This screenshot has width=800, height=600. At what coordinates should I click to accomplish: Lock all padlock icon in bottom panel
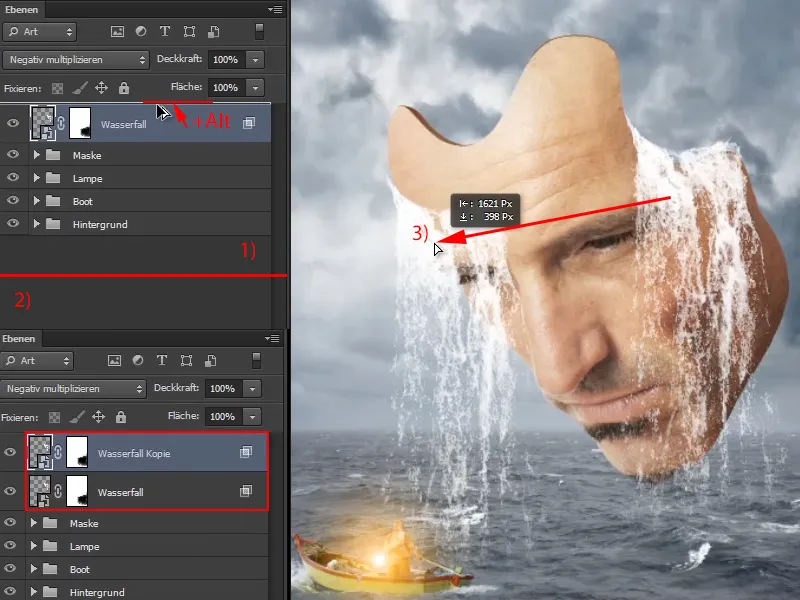point(120,417)
